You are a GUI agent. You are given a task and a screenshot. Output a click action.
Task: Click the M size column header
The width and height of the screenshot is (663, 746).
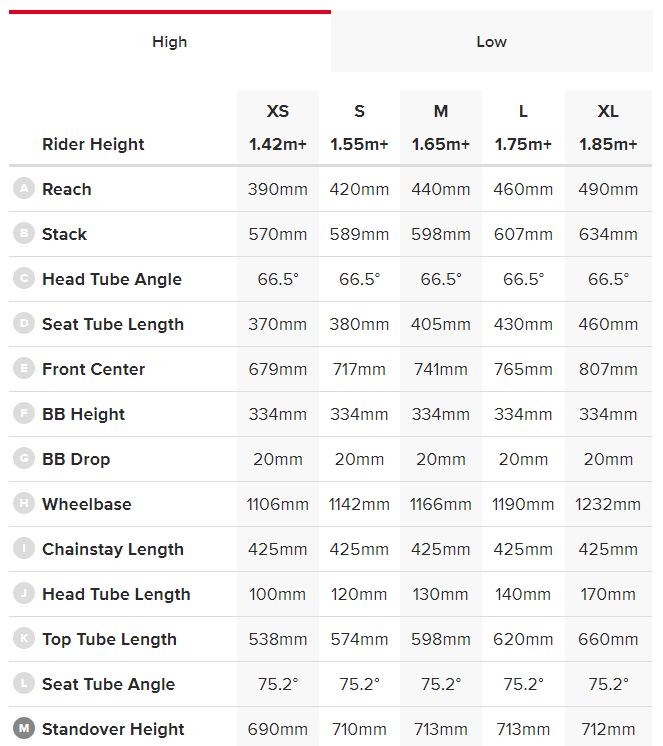coord(441,111)
